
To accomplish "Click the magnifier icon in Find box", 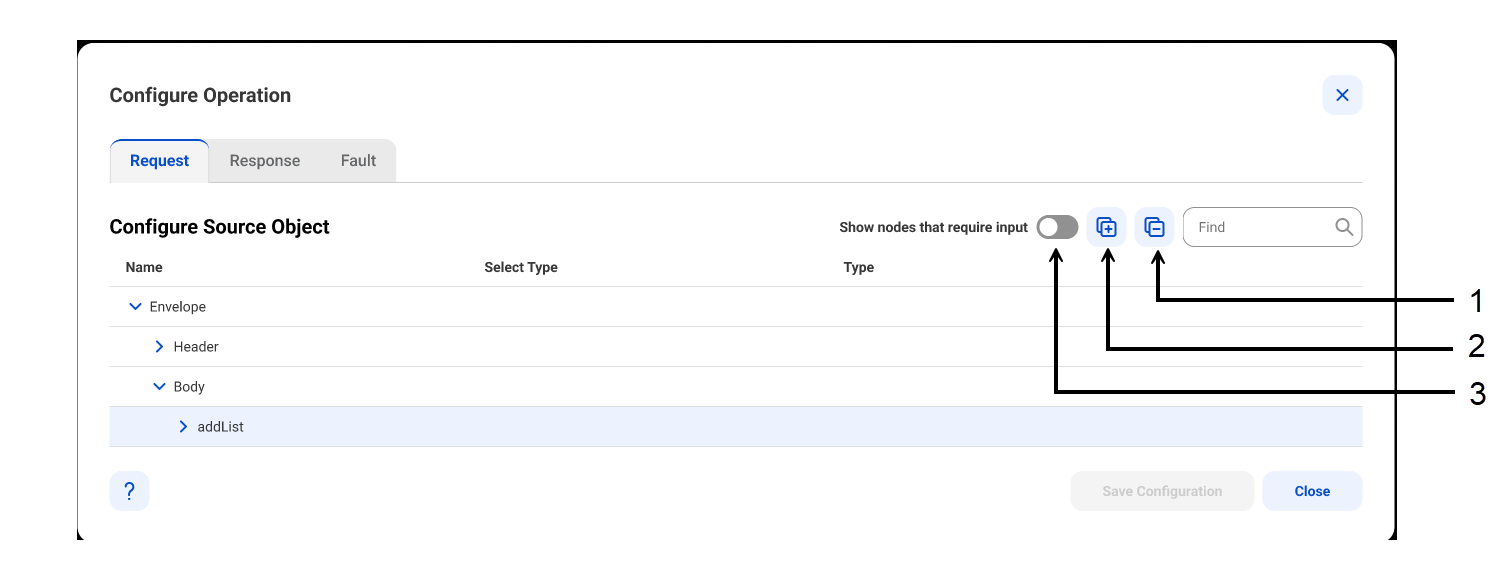I will (x=1344, y=227).
